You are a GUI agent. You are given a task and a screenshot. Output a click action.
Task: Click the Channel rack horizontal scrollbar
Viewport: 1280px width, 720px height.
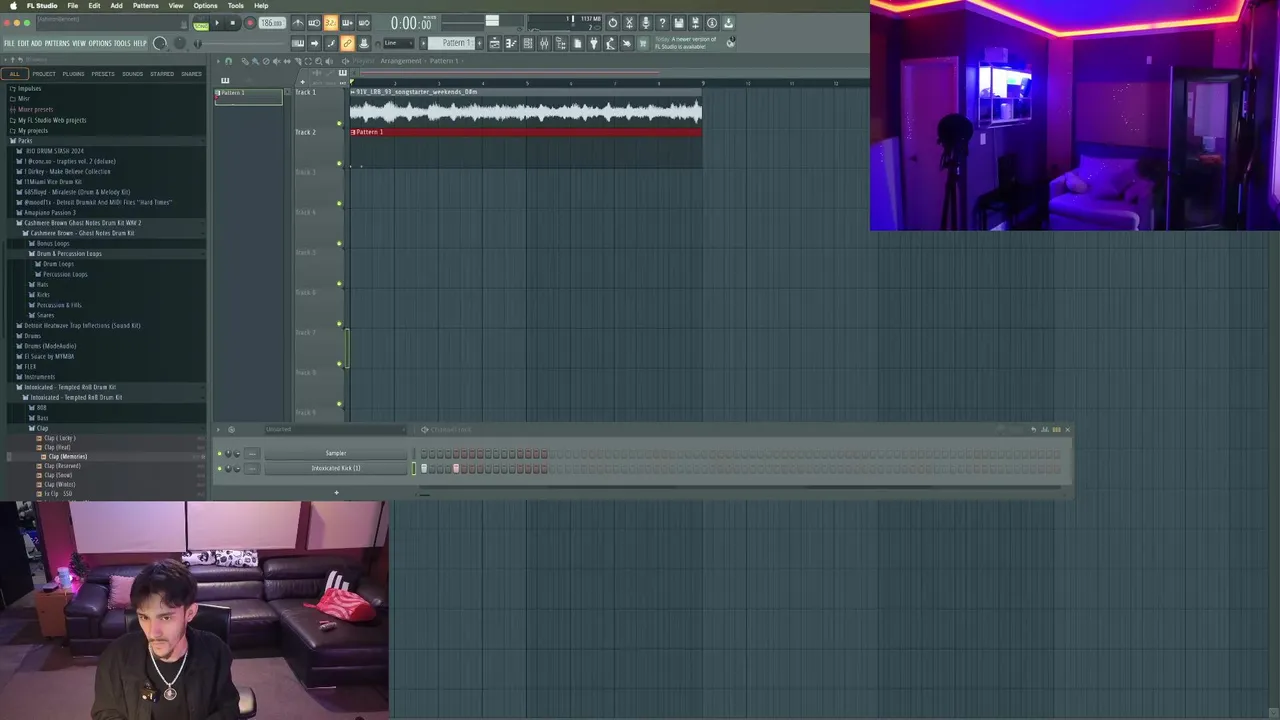[x=742, y=488]
